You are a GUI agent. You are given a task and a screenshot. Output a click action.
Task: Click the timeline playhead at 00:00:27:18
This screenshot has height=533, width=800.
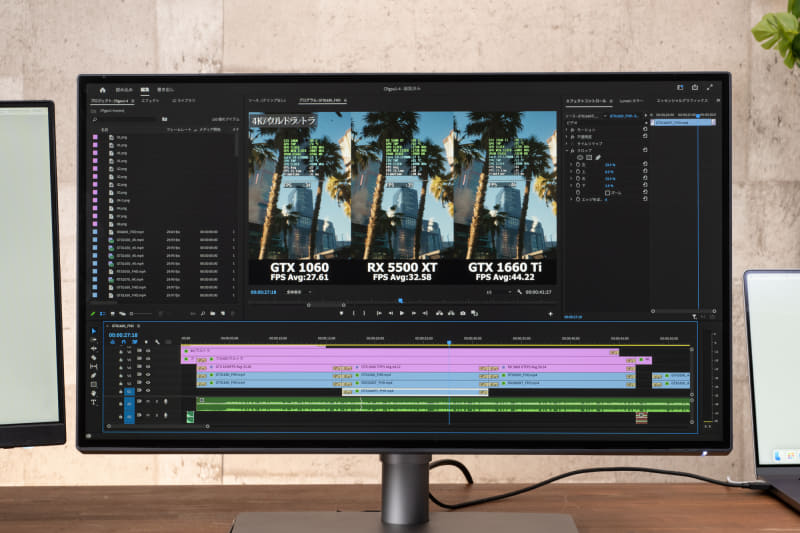pos(449,343)
